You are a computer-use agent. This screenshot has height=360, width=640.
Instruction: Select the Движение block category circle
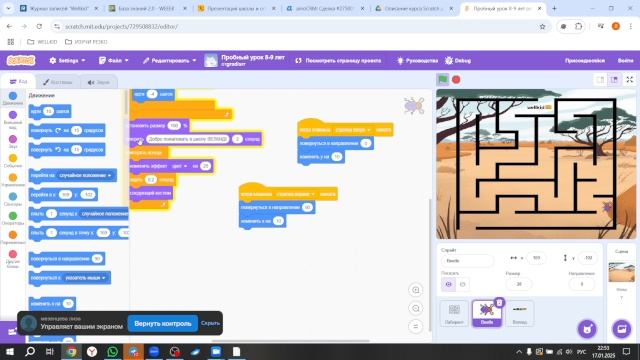(x=13, y=96)
